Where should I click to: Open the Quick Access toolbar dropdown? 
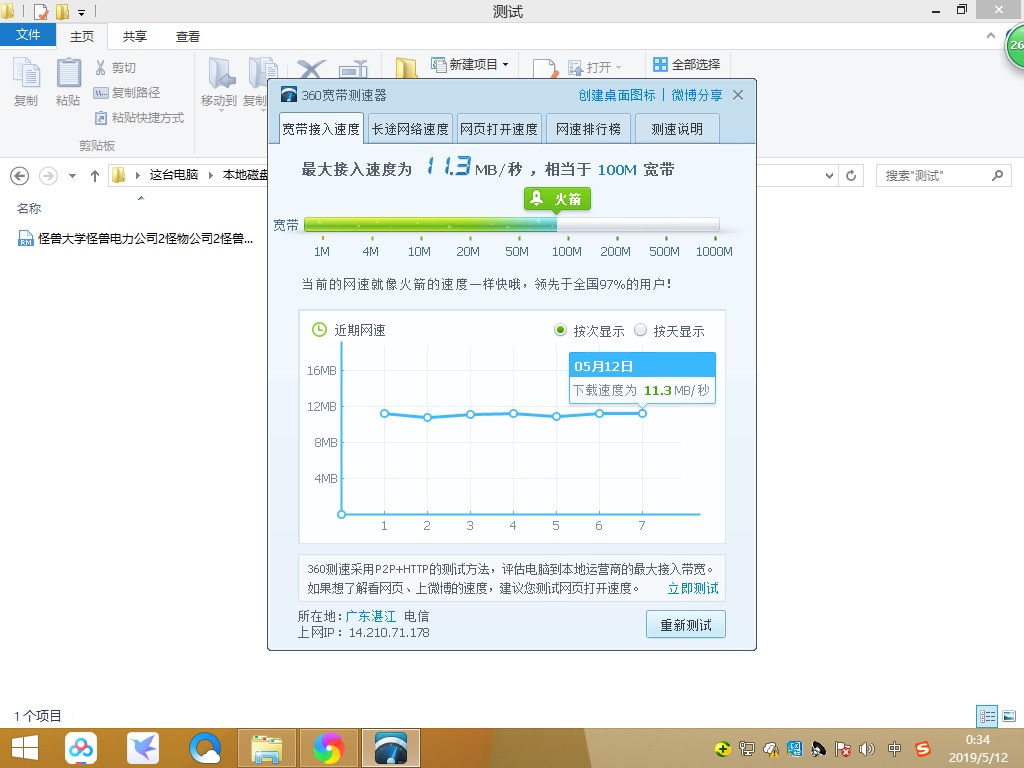click(82, 12)
